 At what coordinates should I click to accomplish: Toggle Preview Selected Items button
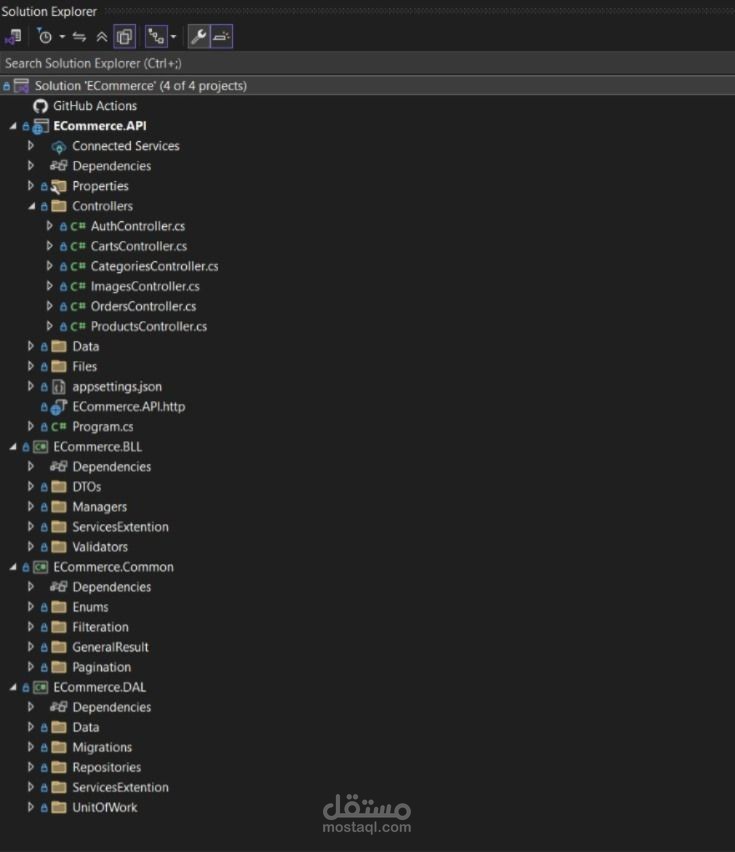point(222,37)
